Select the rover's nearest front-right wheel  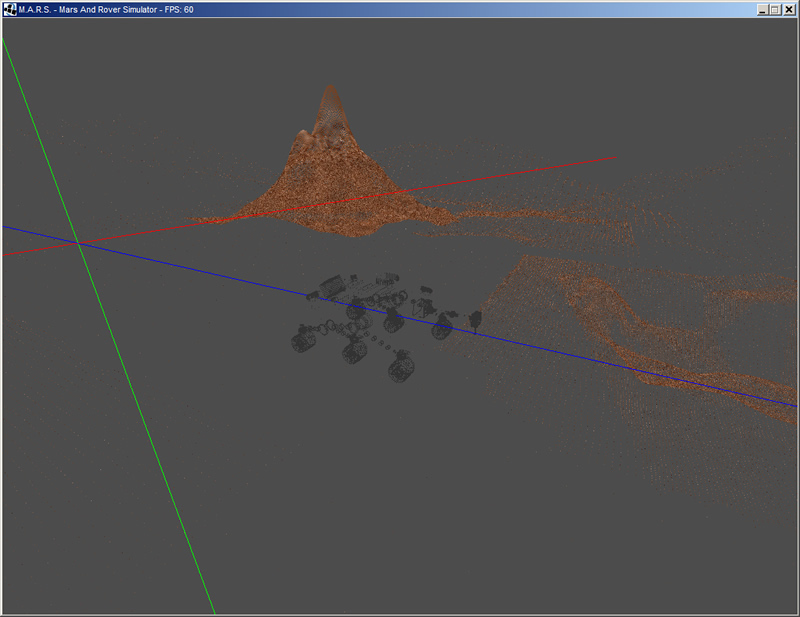pos(401,369)
